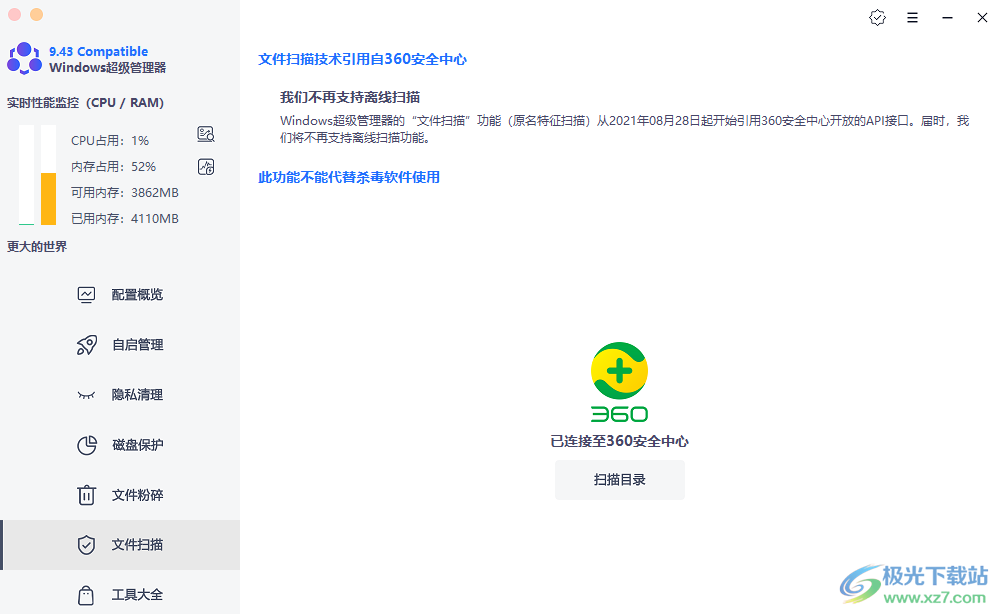Viewport: 999px width, 614px height.
Task: Open 工具大全 in the sidebar
Action: (120, 592)
